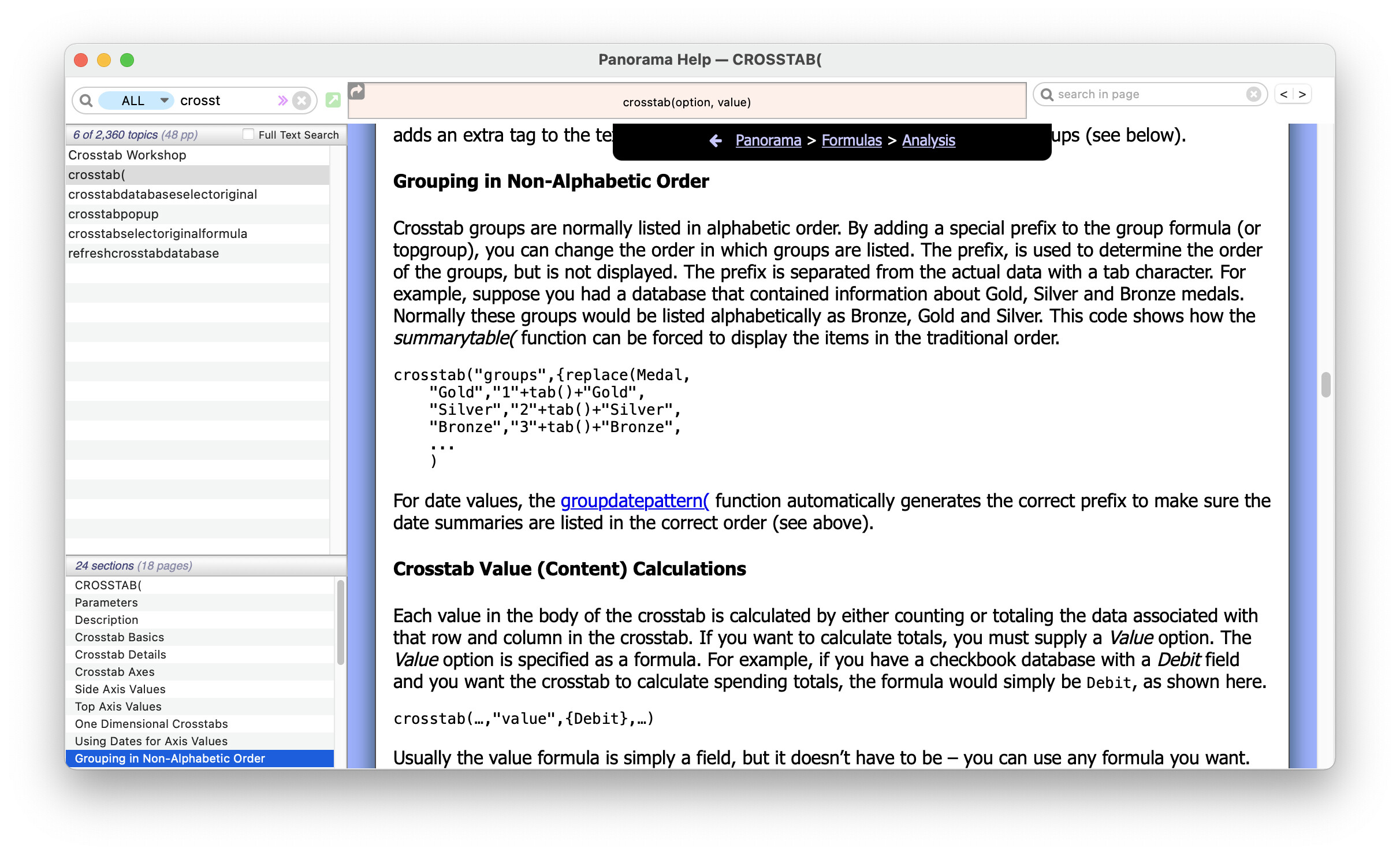
Task: Select the Crosstab Workshop topic
Action: (198, 155)
